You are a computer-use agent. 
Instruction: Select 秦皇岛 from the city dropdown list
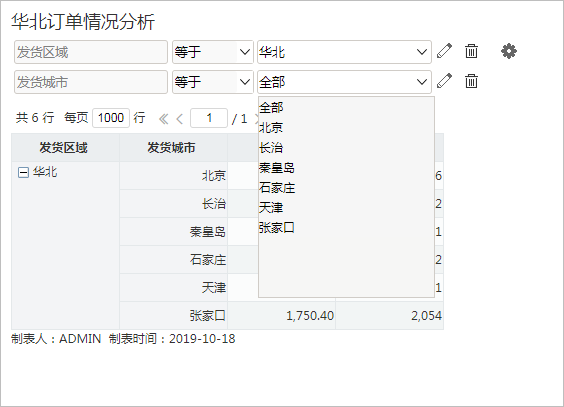tap(277, 168)
